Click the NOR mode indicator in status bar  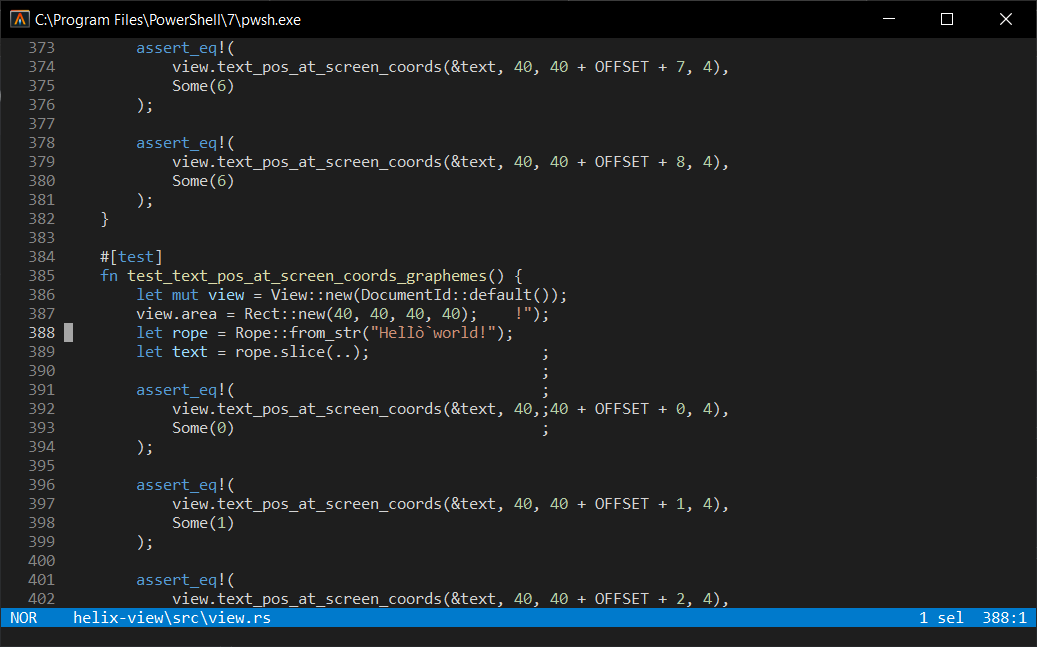click(x=24, y=618)
